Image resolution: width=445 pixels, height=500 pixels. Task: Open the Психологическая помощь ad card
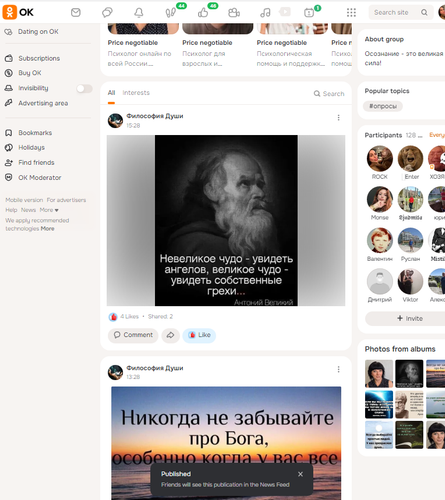(292, 45)
